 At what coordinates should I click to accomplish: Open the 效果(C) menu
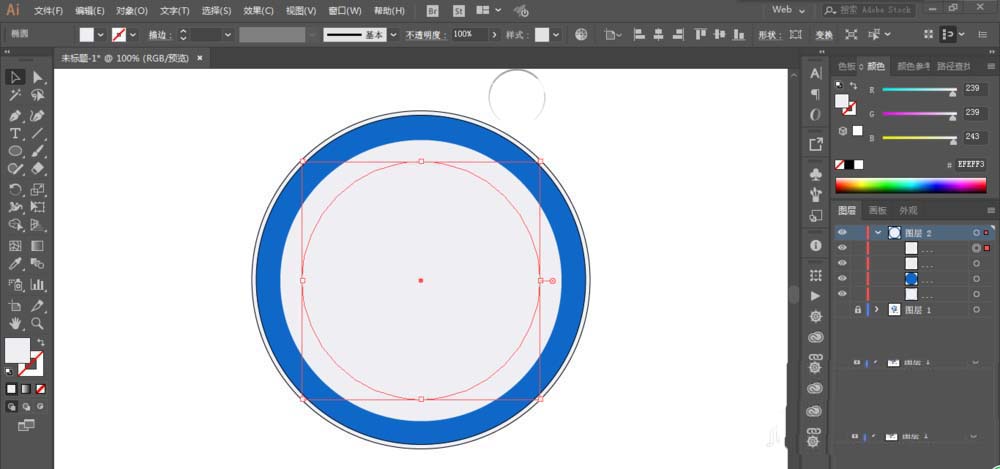258,10
